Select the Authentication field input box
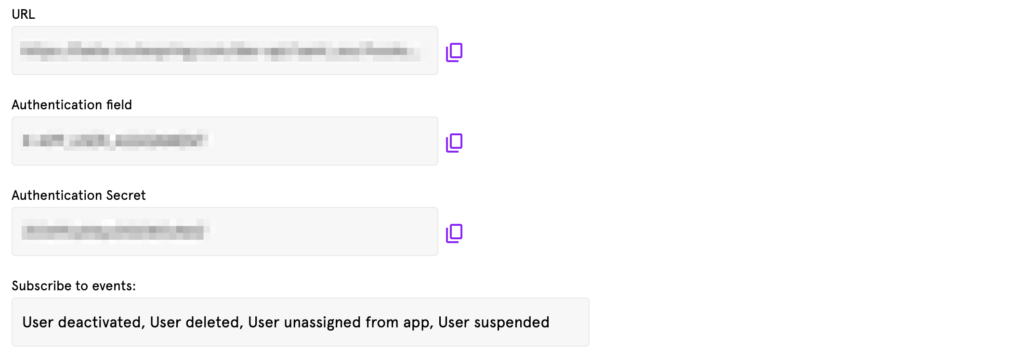This screenshot has width=1024, height=363. pos(225,141)
